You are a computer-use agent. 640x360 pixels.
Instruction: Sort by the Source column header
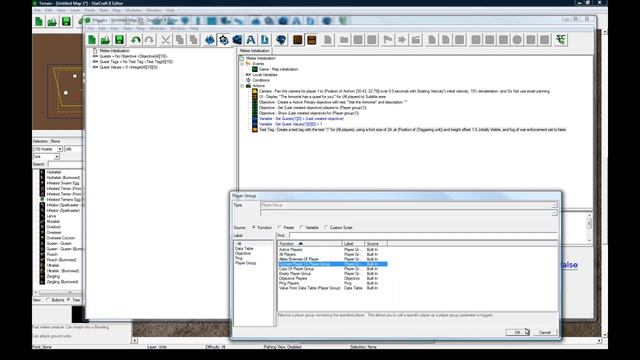coord(376,244)
